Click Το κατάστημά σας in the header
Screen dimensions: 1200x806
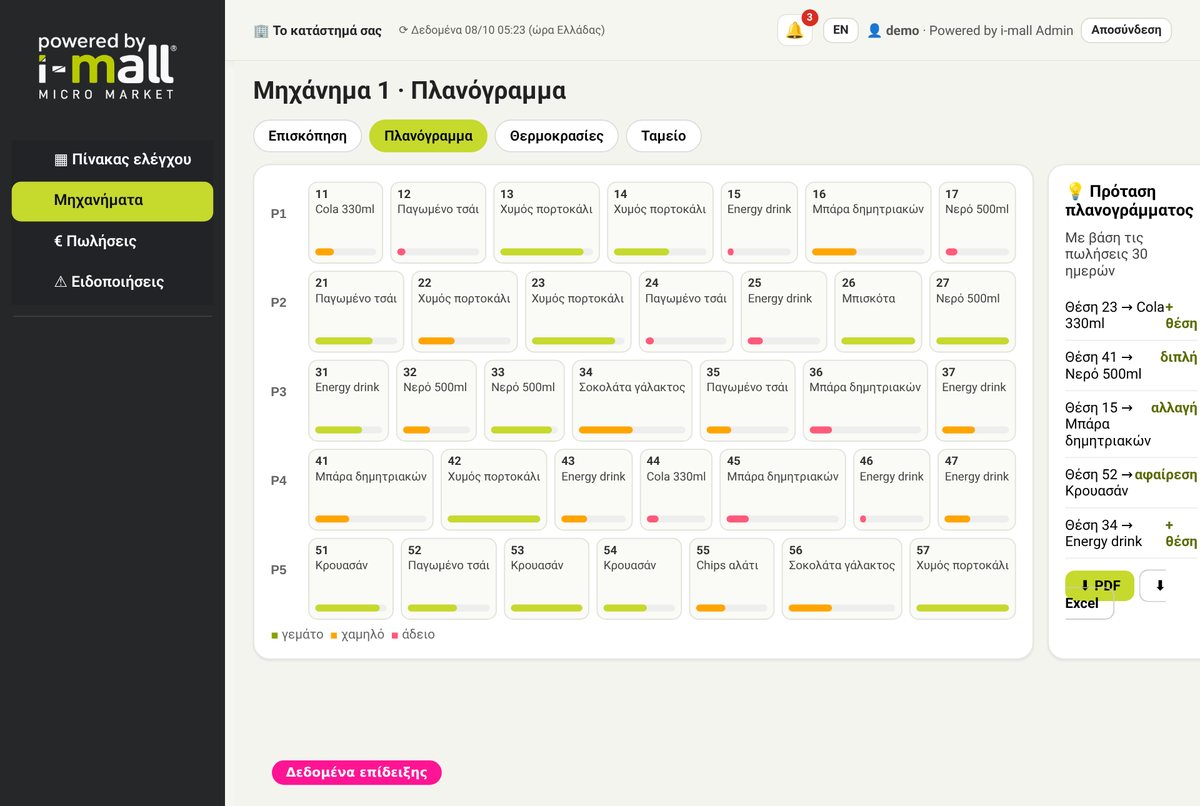(x=318, y=31)
